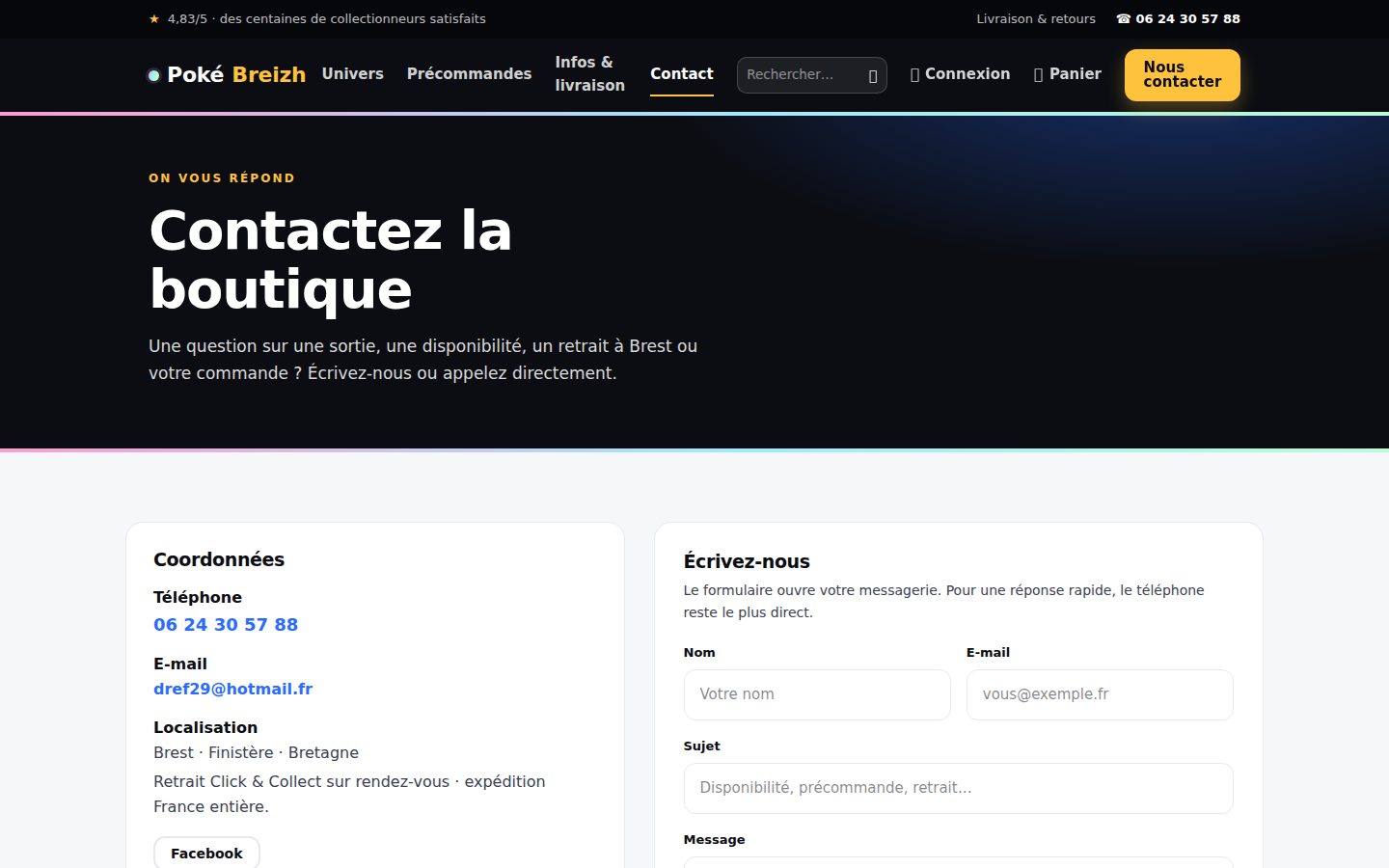Click the star rating icon in top bar
Image resolution: width=1389 pixels, height=868 pixels.
click(x=154, y=18)
